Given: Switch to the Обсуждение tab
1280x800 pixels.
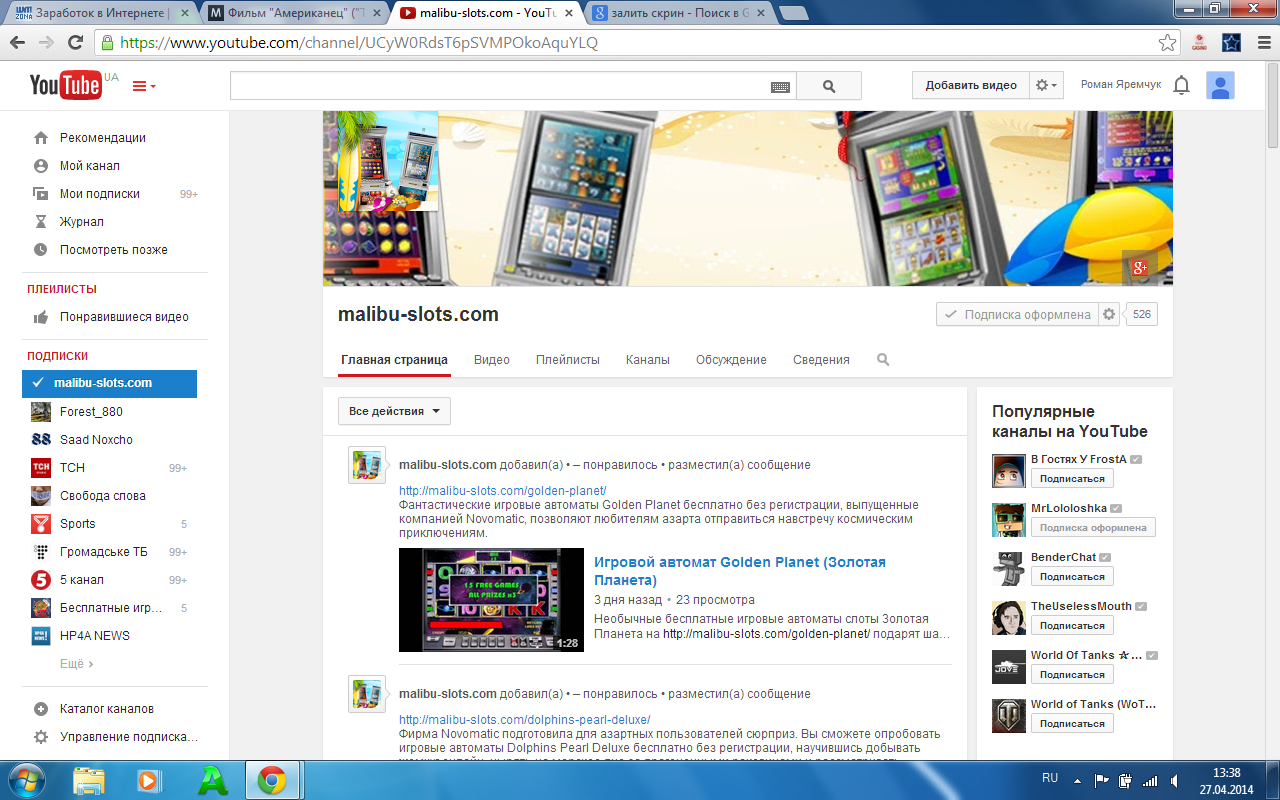Looking at the screenshot, I should (731, 360).
